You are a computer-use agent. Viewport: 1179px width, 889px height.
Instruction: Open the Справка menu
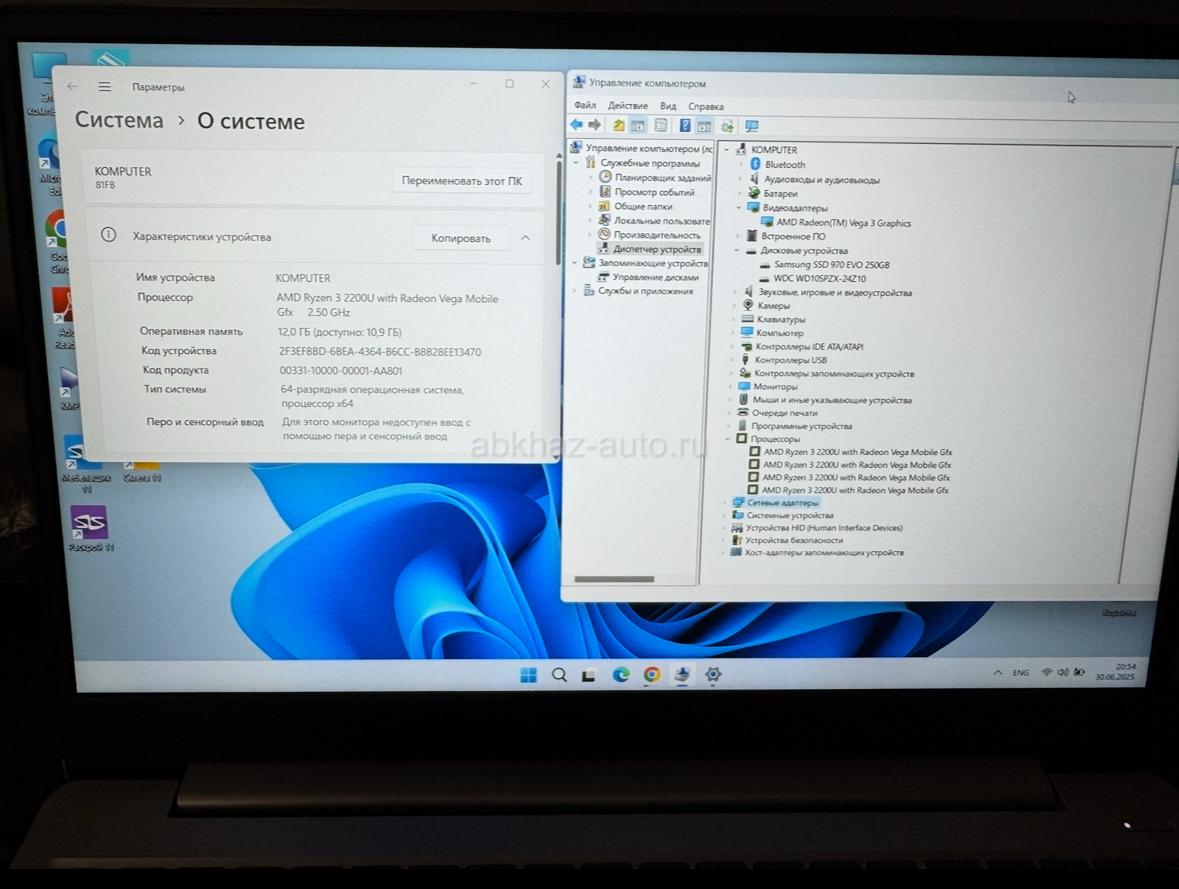pyautogui.click(x=706, y=107)
